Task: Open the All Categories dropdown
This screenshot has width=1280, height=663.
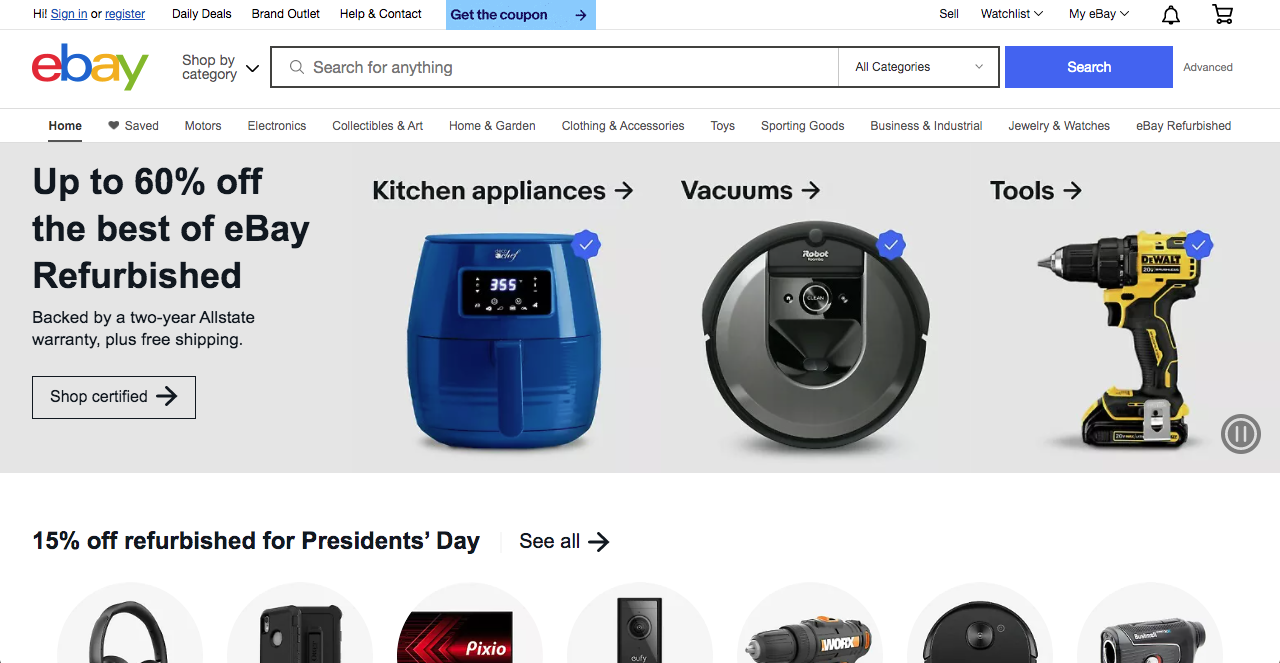Action: coord(918,67)
